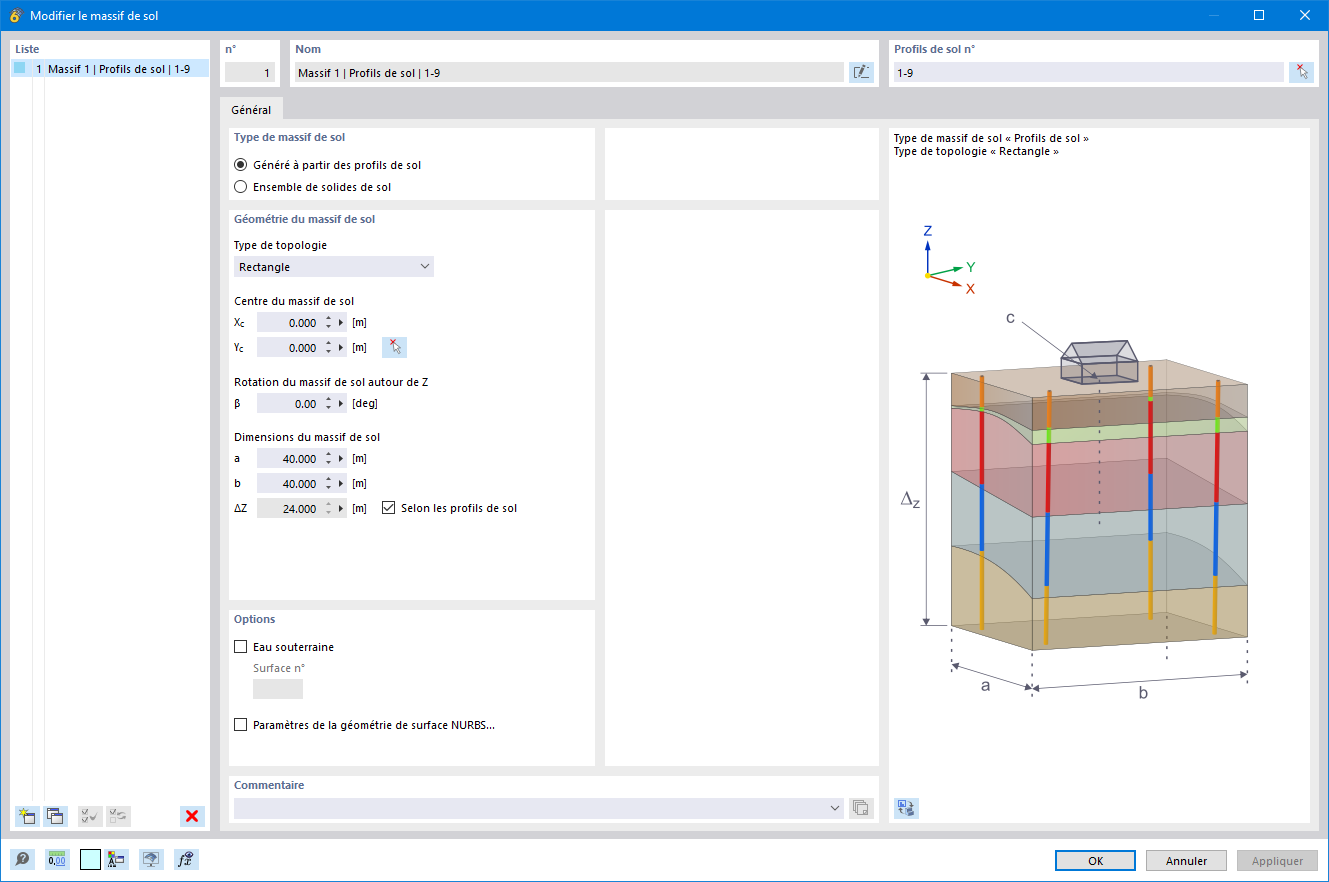This screenshot has width=1329, height=882.
Task: Click the invert selection icon below the list
Action: tap(118, 816)
